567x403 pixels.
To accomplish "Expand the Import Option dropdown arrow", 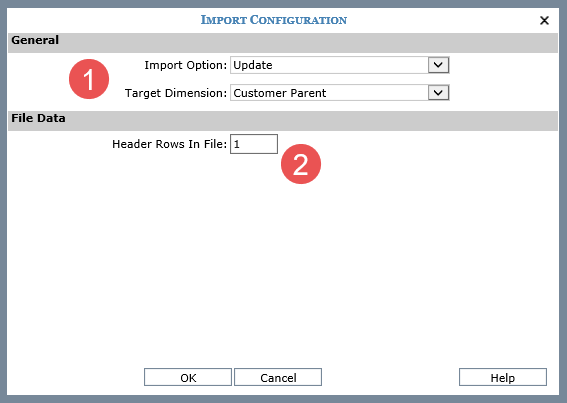I will [x=438, y=65].
